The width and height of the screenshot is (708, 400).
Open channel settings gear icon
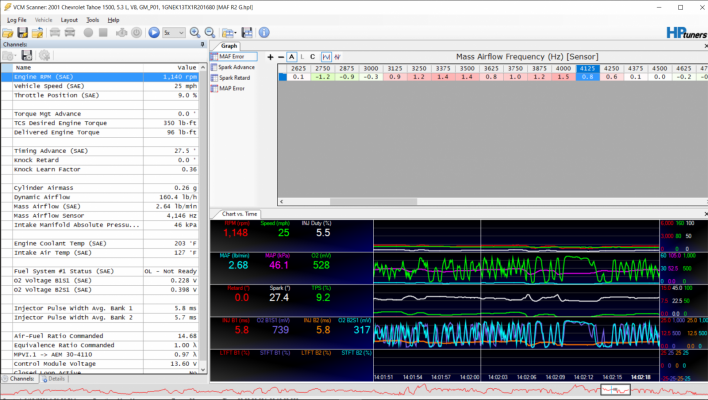(44, 56)
